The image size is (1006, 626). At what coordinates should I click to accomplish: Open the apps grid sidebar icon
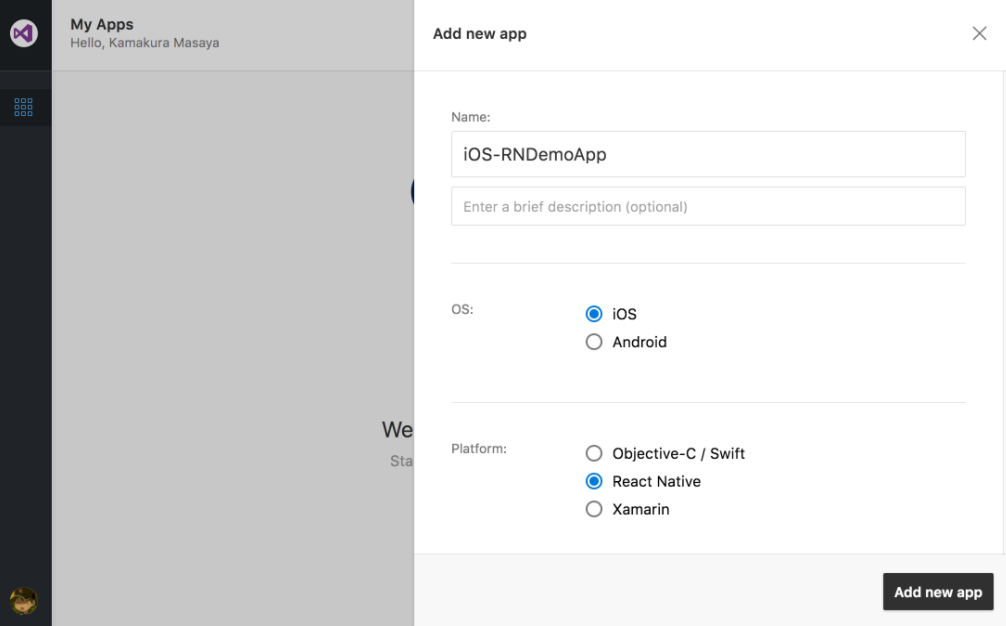24,107
